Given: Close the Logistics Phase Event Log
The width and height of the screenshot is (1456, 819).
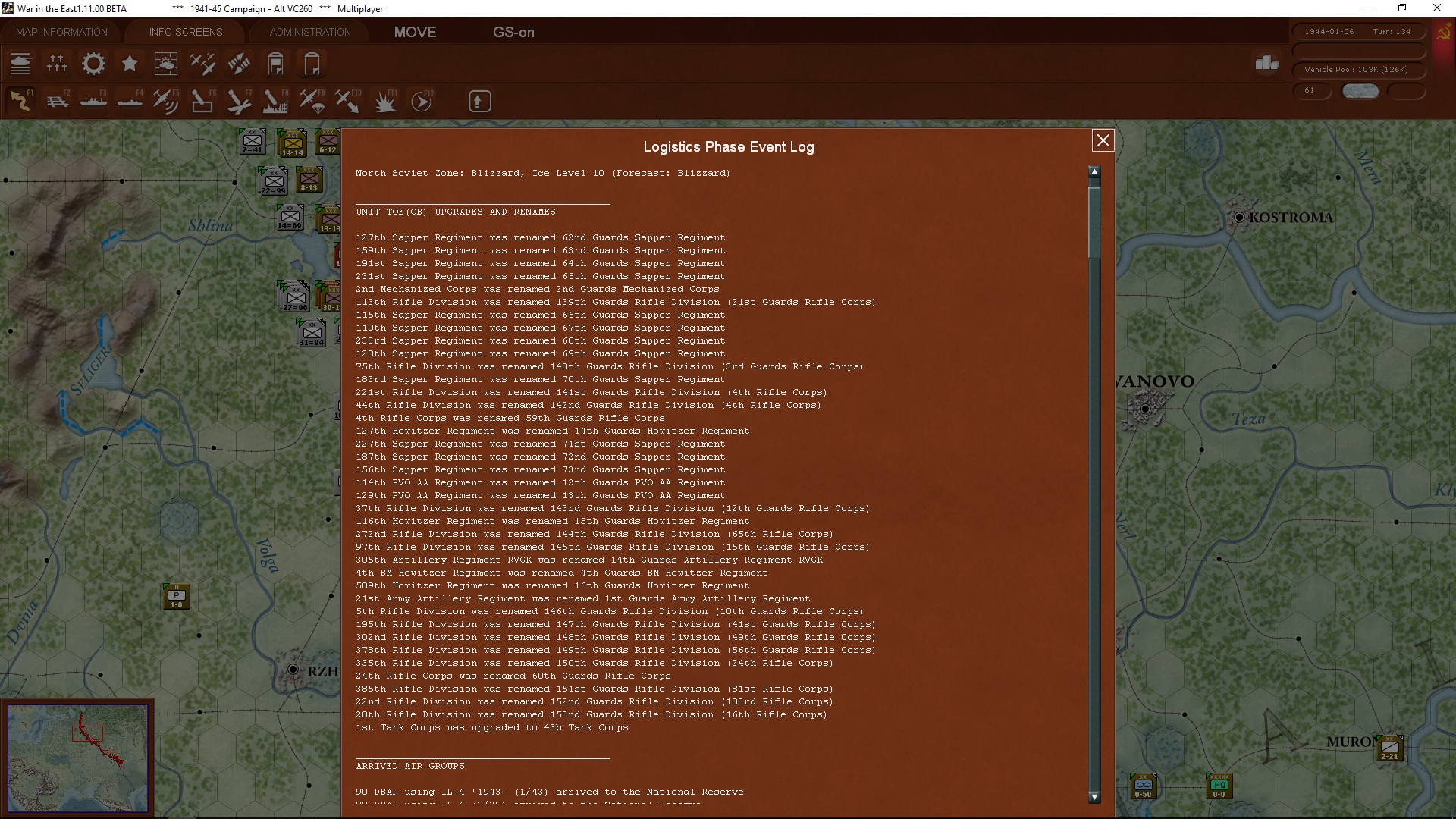Looking at the screenshot, I should tap(1103, 140).
